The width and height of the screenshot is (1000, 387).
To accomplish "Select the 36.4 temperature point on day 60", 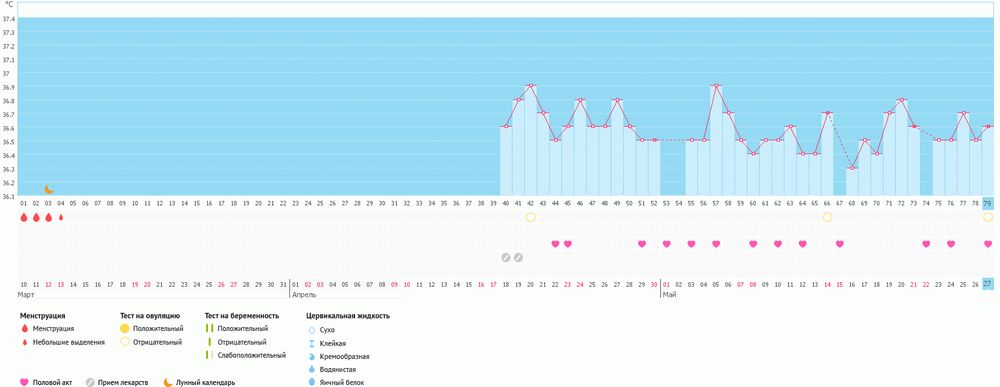I will click(x=753, y=154).
